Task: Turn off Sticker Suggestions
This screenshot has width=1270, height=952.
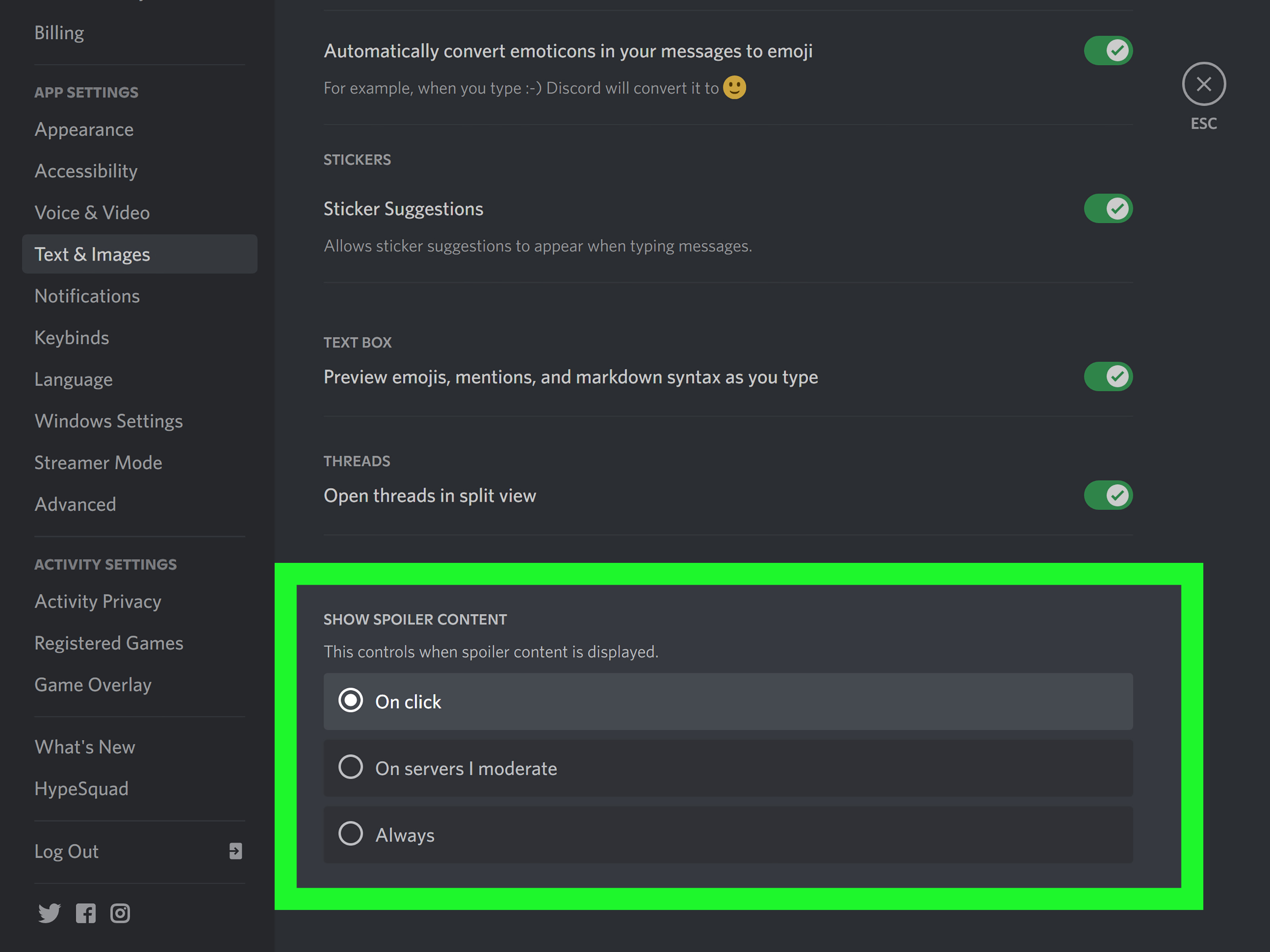Action: coord(1108,208)
